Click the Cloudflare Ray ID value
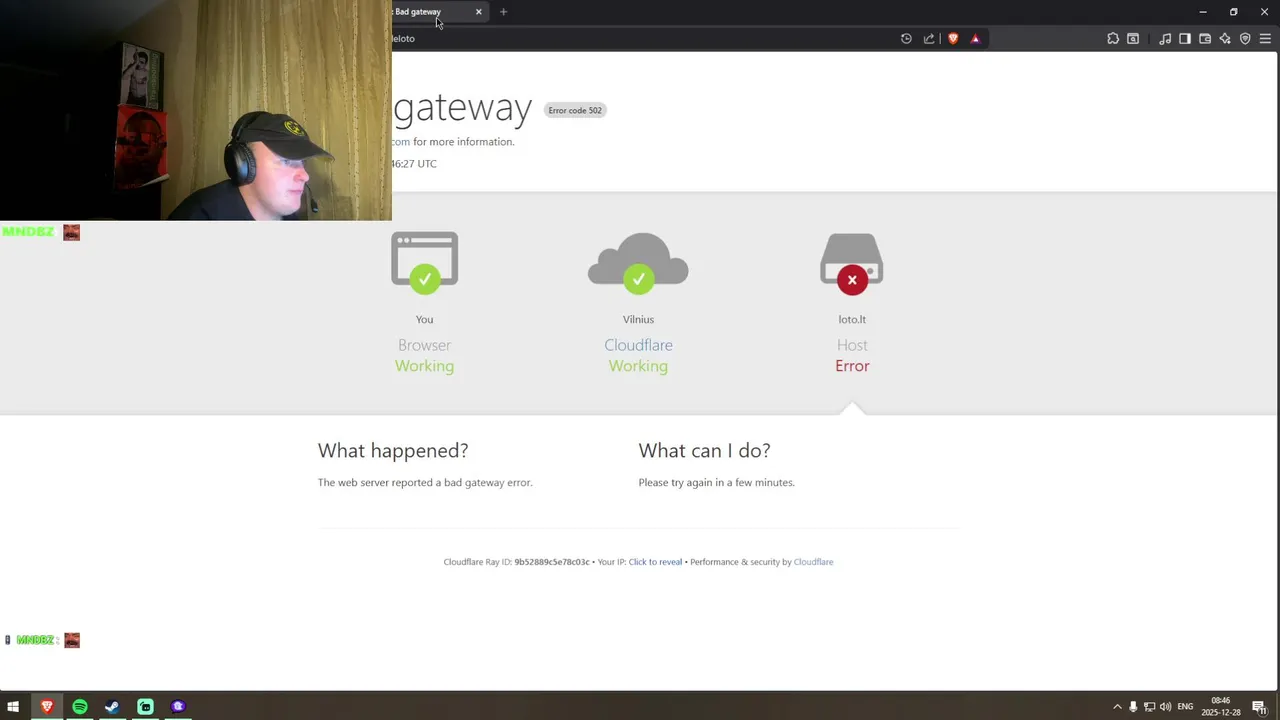 [x=552, y=562]
